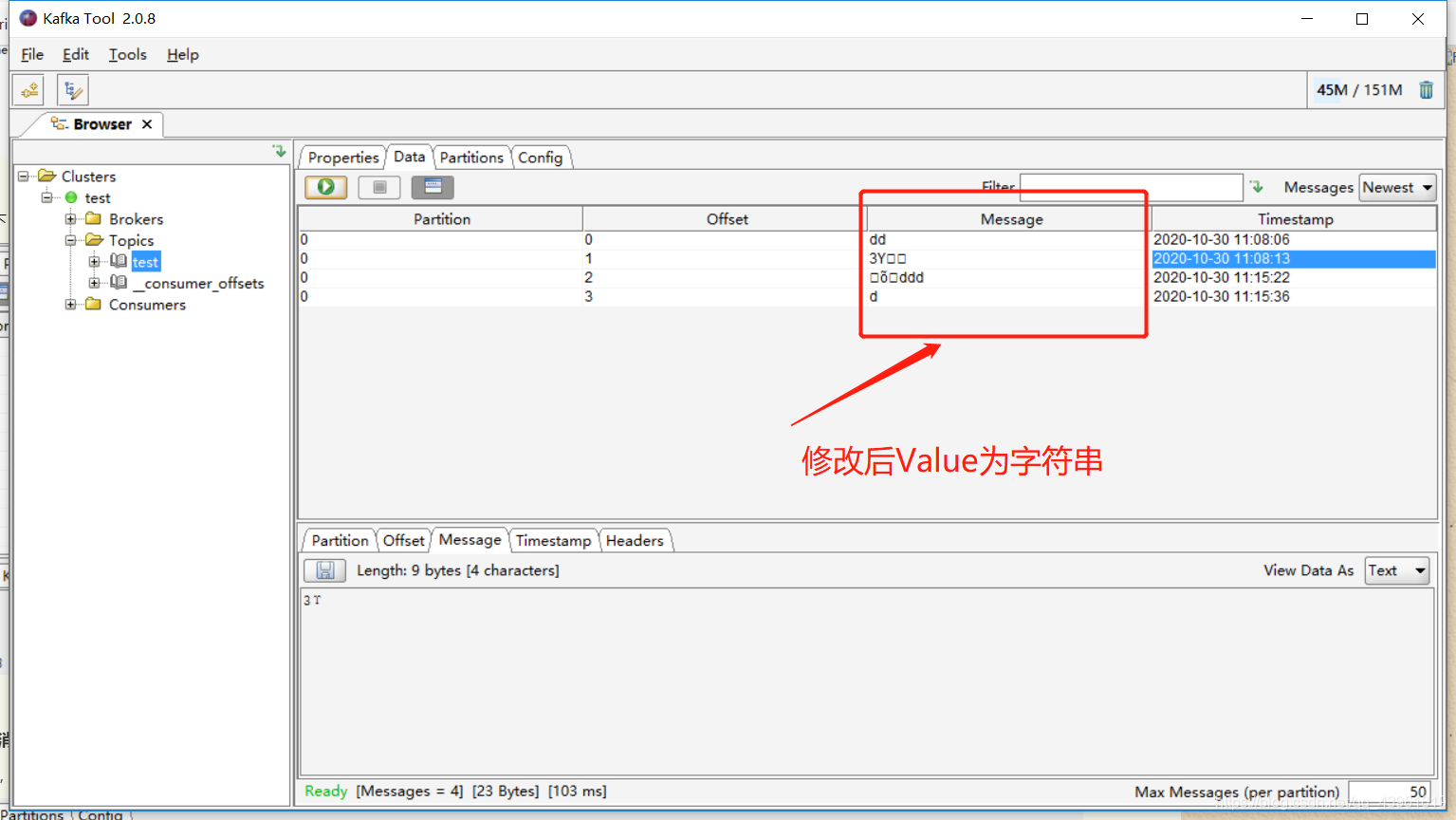Viewport: 1456px width, 820px height.
Task: Click the Brokers folder icon
Action: tap(93, 218)
